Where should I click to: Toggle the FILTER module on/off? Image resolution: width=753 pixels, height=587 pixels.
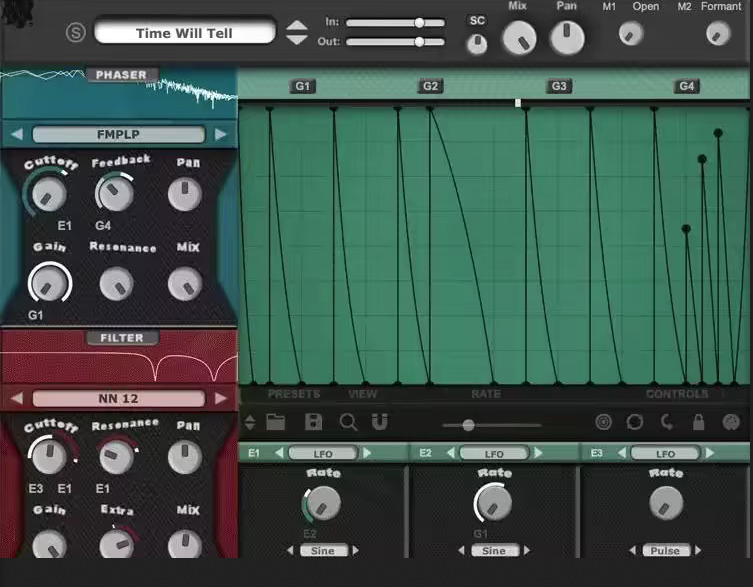point(121,338)
